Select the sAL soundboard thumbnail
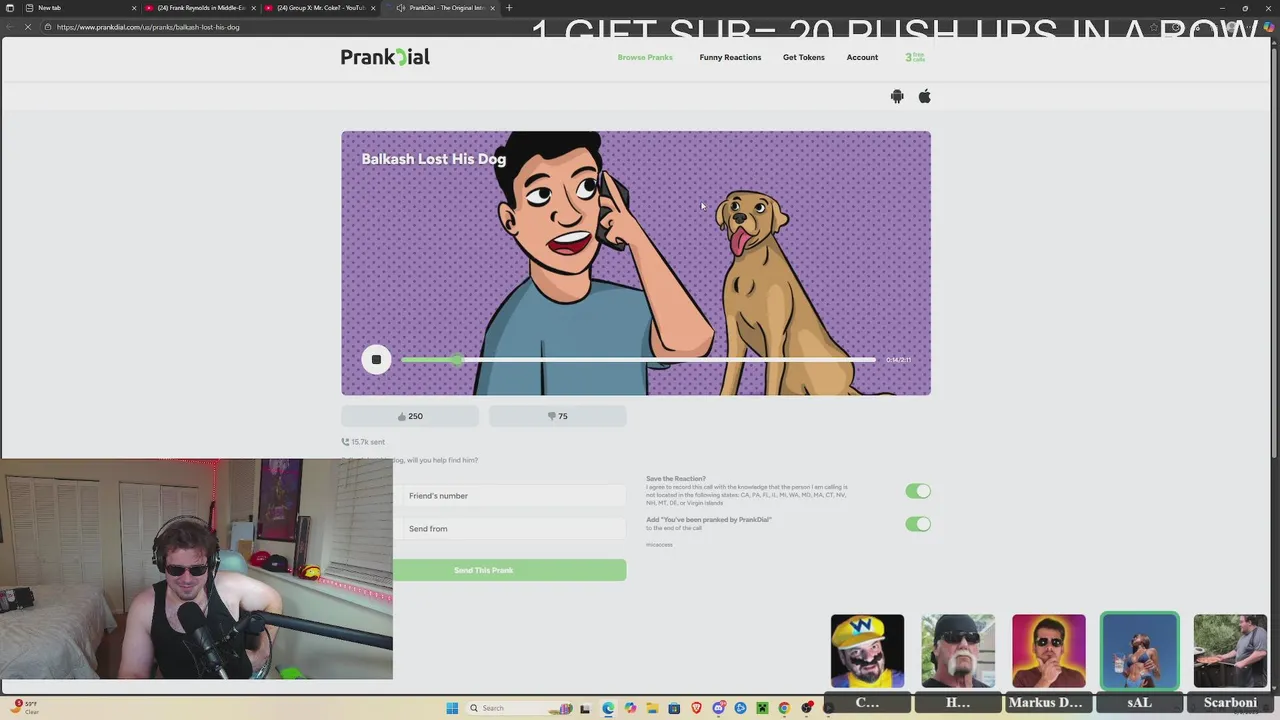Screen dimensions: 1280x720 (1140, 651)
